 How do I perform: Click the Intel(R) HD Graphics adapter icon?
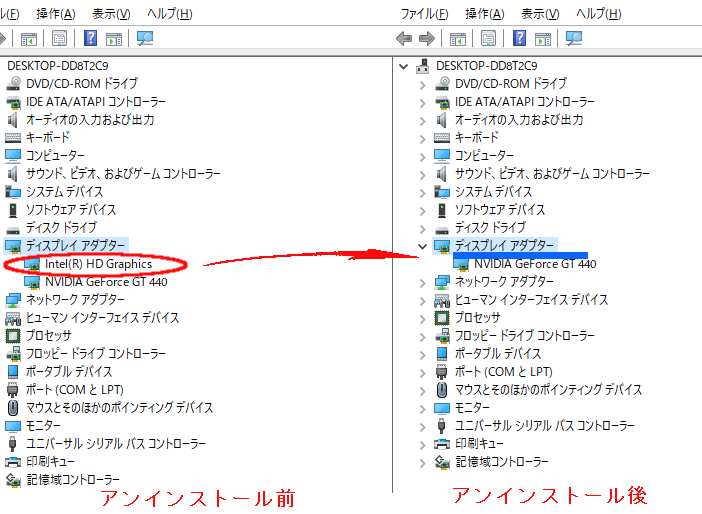[32, 264]
